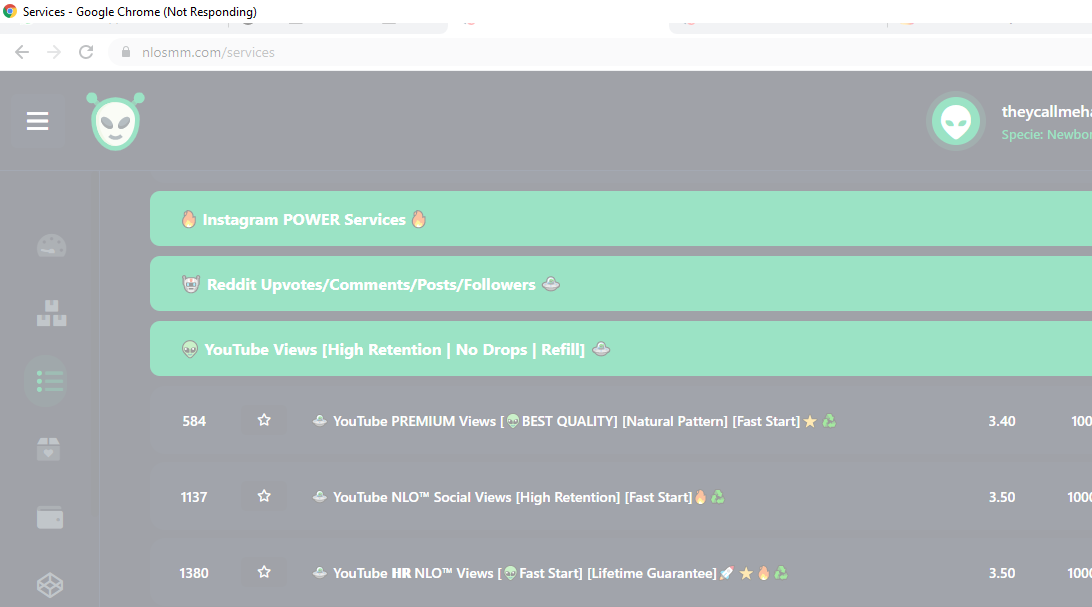The width and height of the screenshot is (1092, 607).
Task: Go back in Chrome
Action: [22, 52]
